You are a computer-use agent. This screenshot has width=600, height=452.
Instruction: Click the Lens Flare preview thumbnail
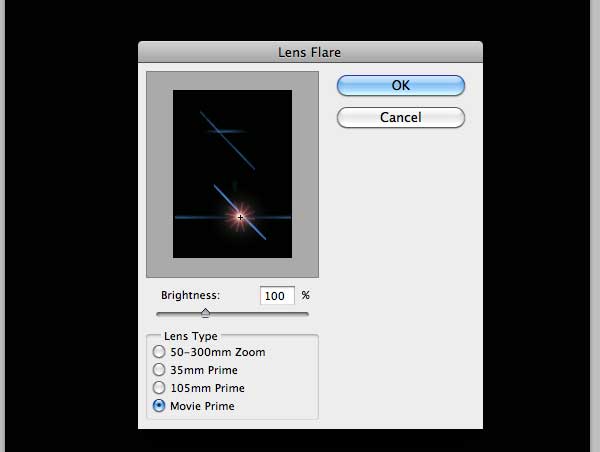point(232,174)
